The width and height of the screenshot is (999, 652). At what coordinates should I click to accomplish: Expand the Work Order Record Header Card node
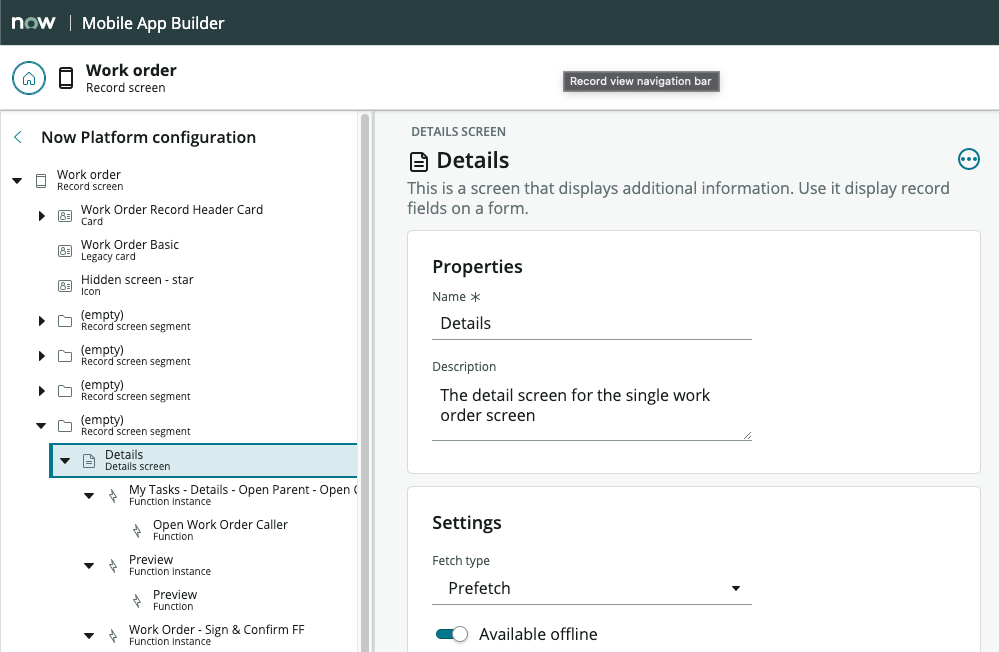coord(41,216)
